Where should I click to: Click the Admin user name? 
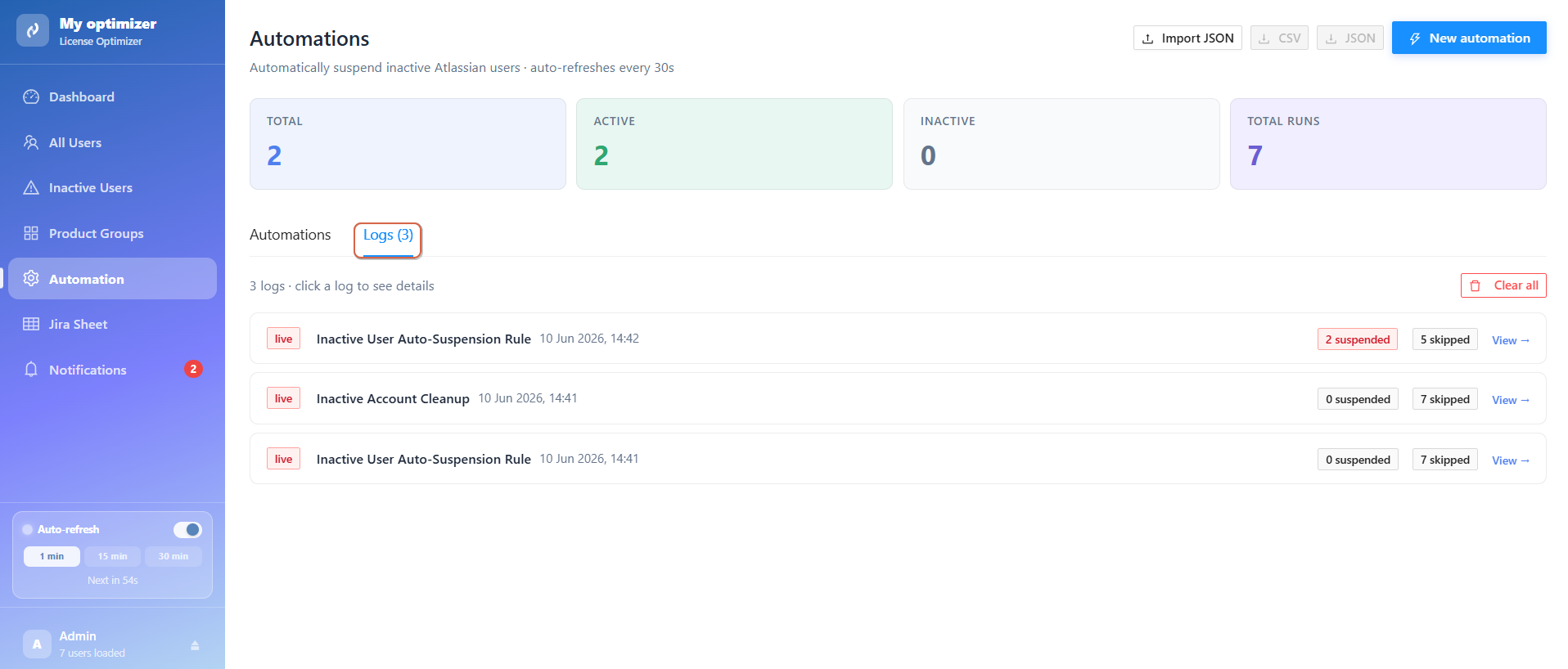78,636
